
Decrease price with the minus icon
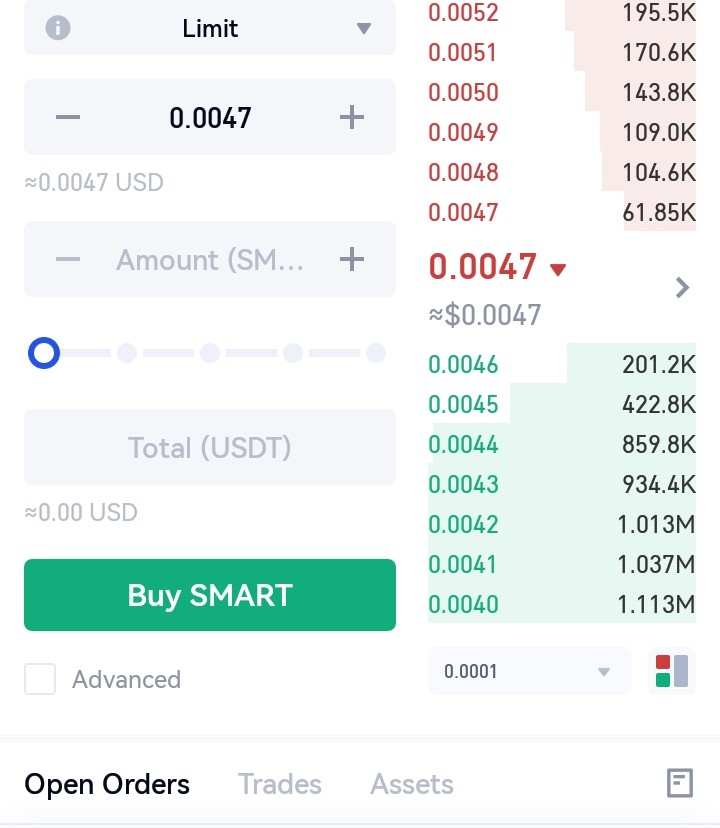[68, 117]
